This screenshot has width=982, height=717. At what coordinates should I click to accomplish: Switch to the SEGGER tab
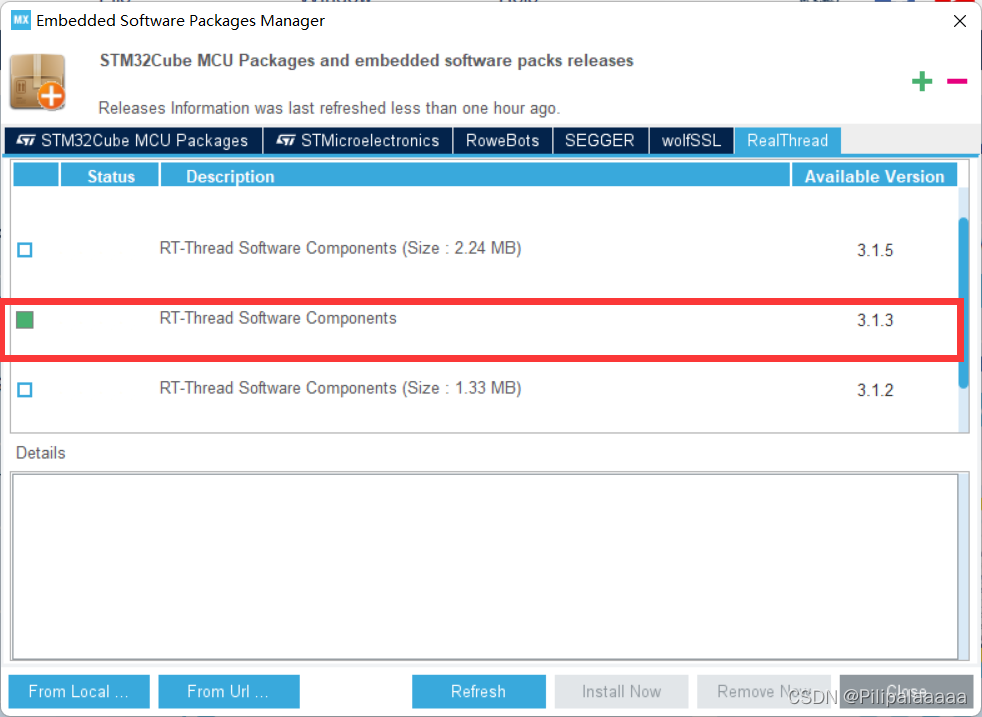600,140
